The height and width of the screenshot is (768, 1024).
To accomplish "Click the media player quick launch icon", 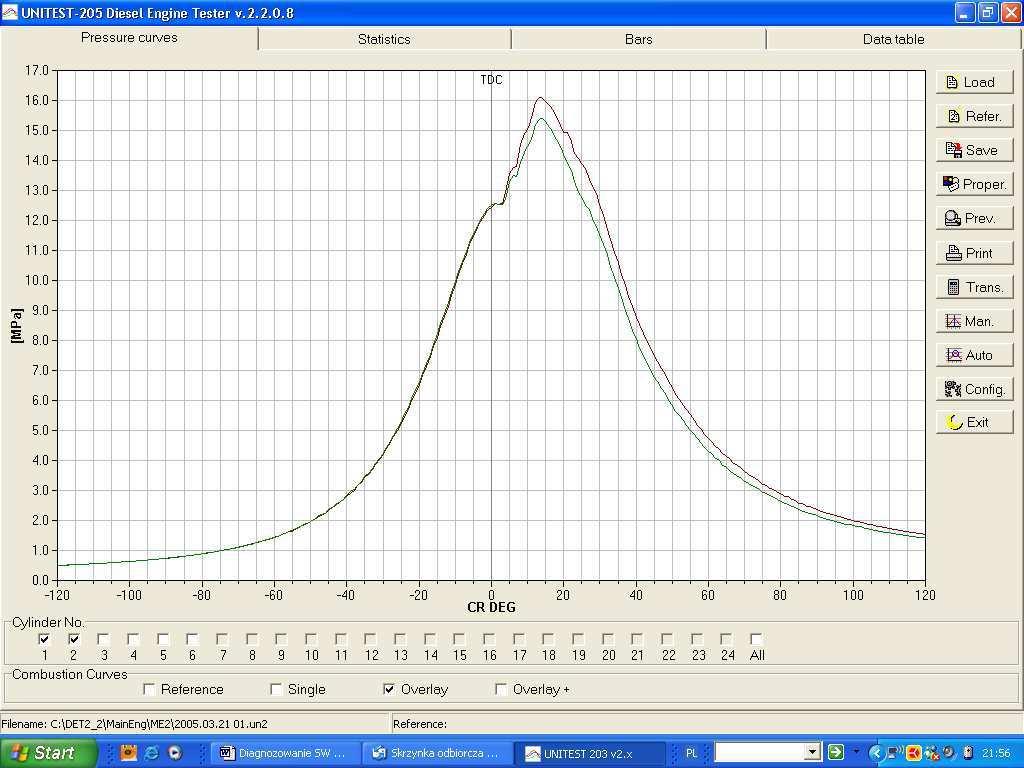I will pyautogui.click(x=175, y=753).
